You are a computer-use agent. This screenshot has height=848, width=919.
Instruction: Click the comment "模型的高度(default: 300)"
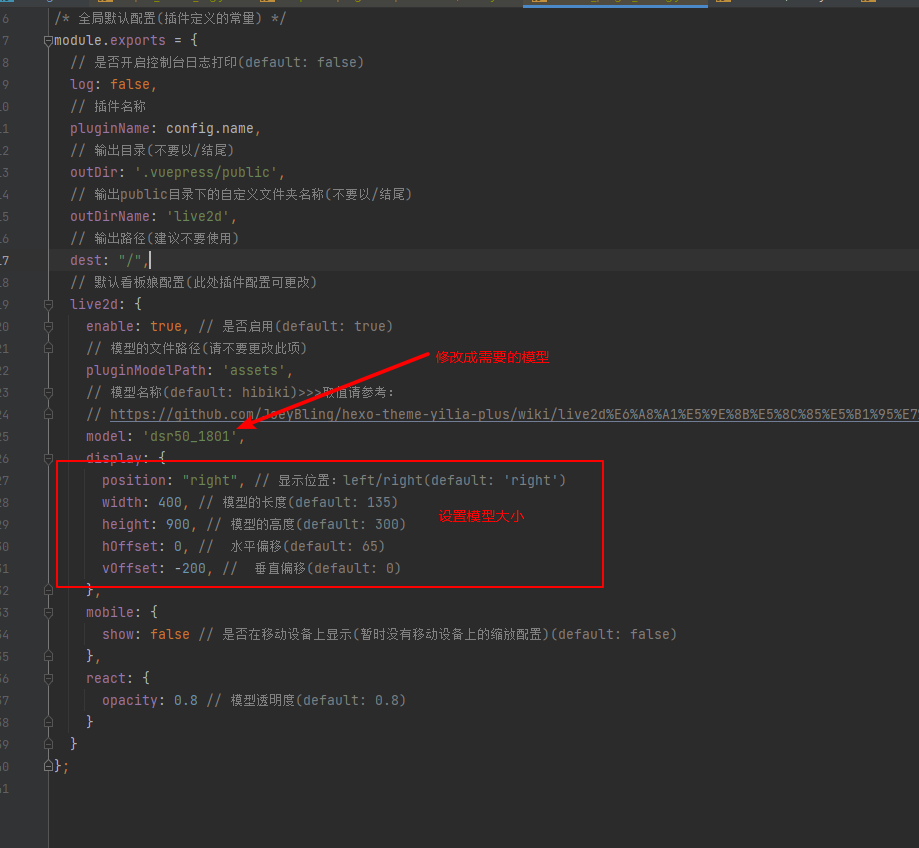click(x=318, y=525)
